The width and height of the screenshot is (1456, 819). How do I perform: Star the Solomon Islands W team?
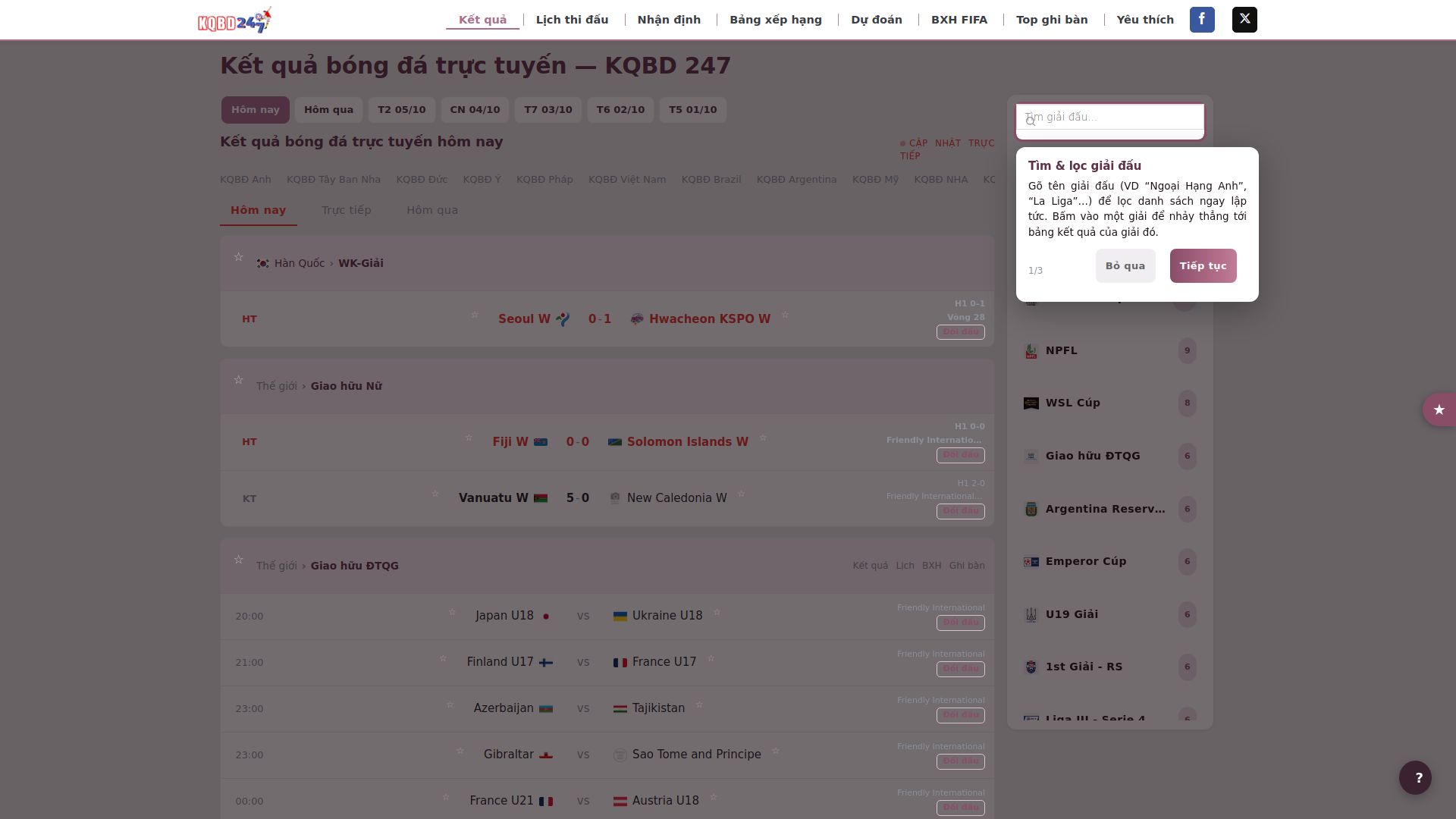point(763,438)
